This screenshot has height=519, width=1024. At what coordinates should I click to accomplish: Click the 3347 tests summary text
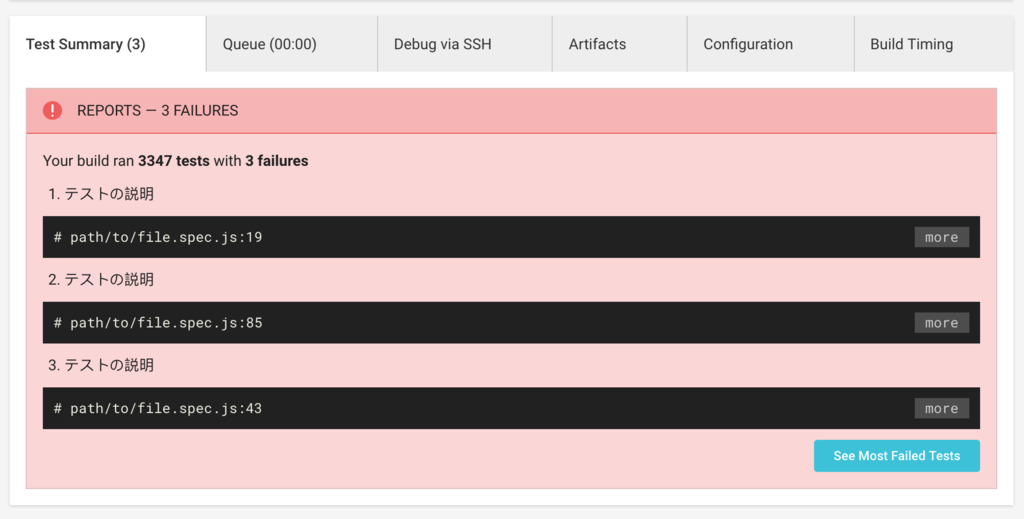coord(174,161)
